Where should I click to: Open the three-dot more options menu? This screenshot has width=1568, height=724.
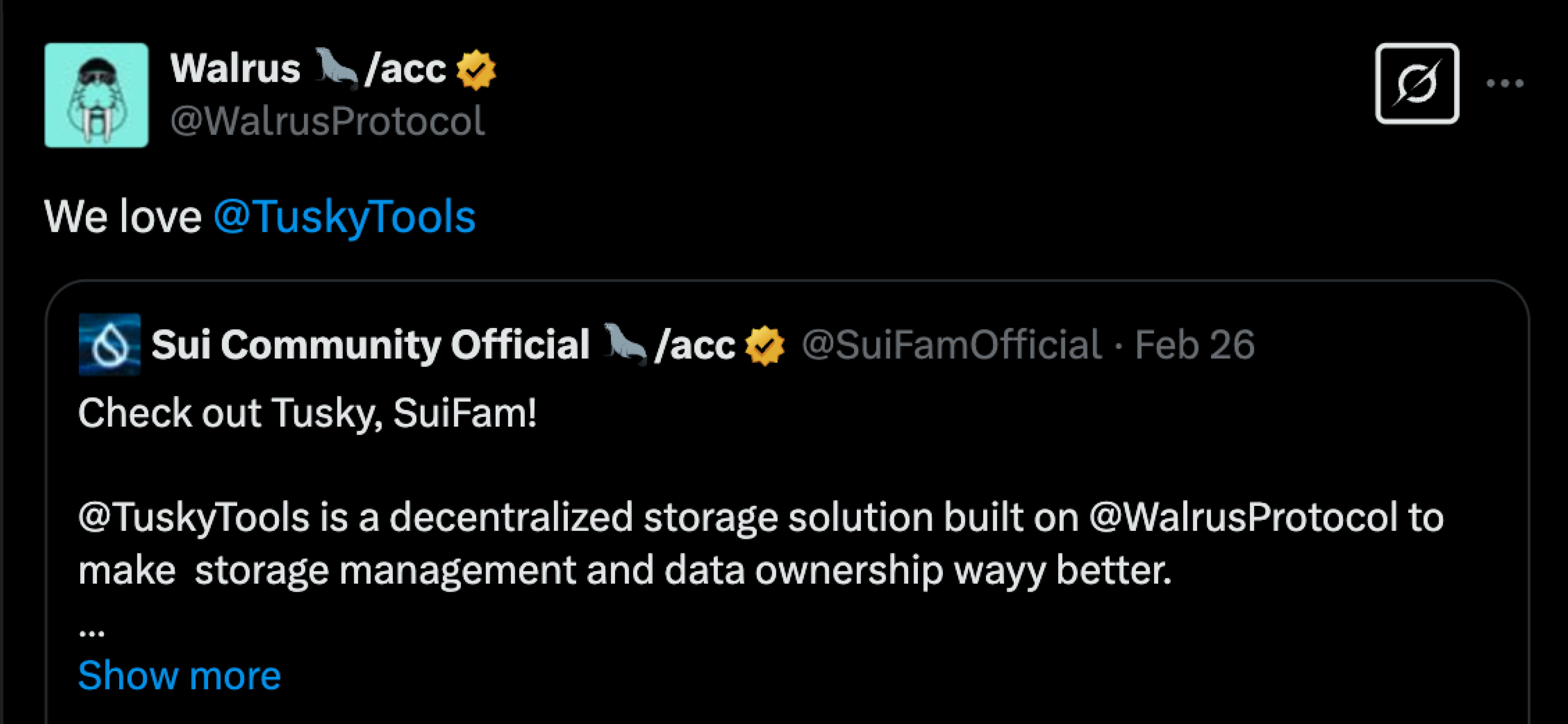(x=1504, y=84)
